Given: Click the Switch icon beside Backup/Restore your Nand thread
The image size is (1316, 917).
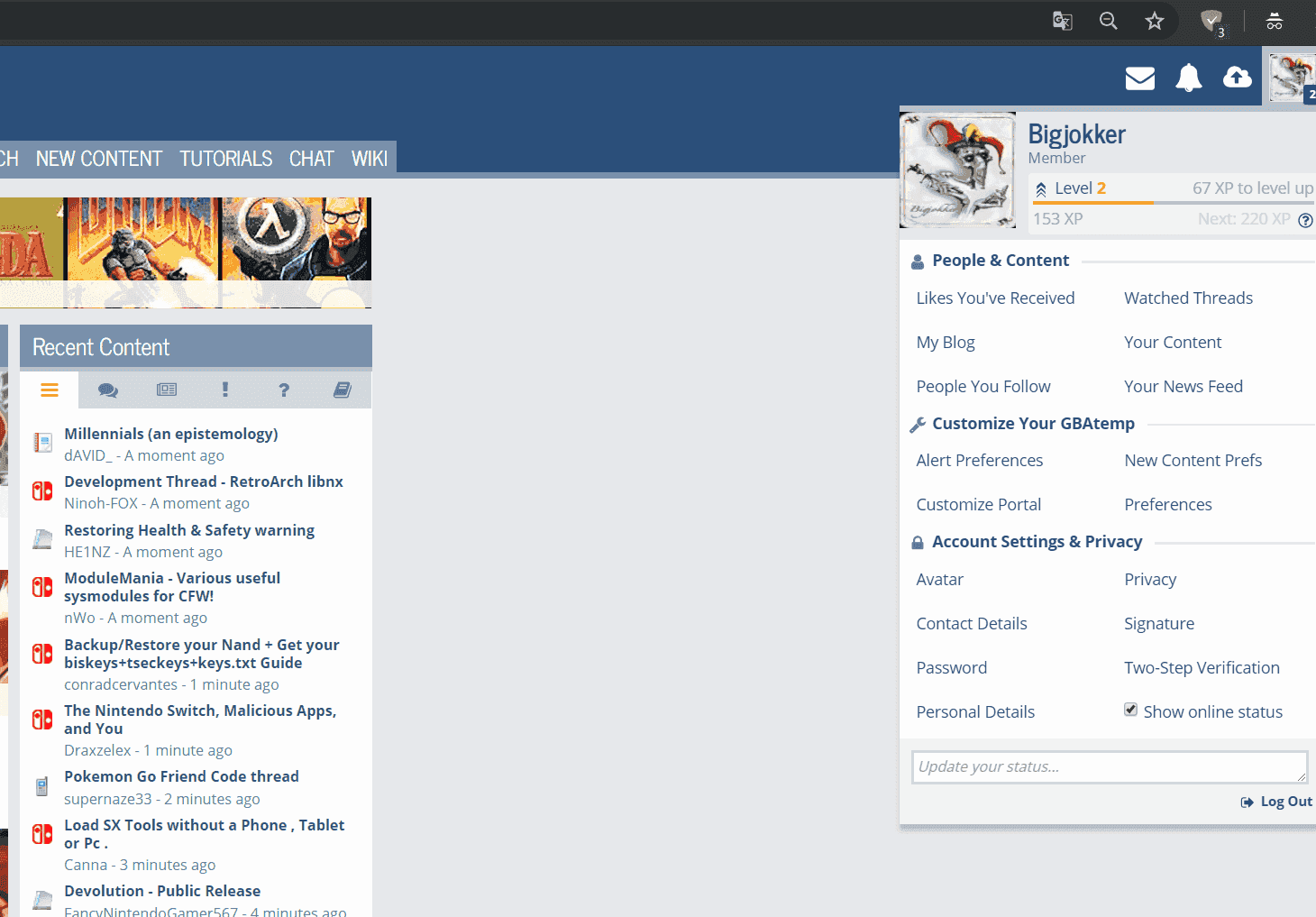Looking at the screenshot, I should pyautogui.click(x=42, y=654).
